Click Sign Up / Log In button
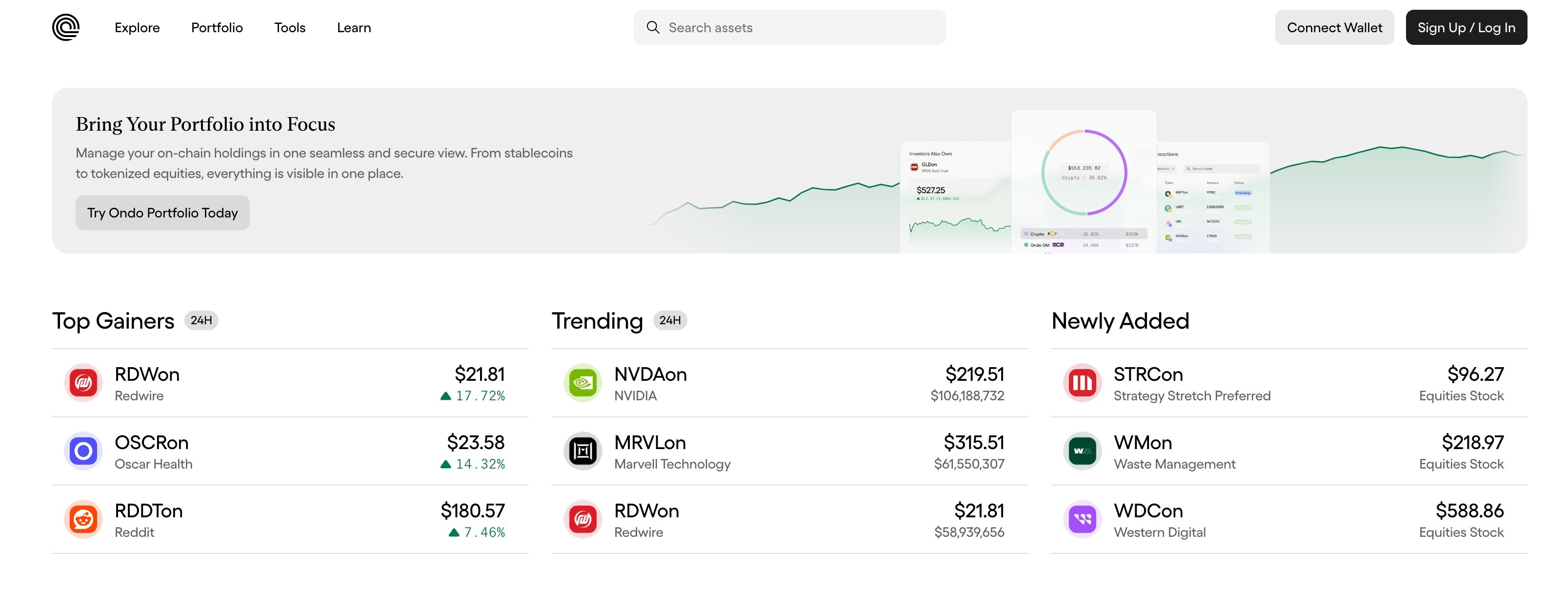 coord(1467,27)
